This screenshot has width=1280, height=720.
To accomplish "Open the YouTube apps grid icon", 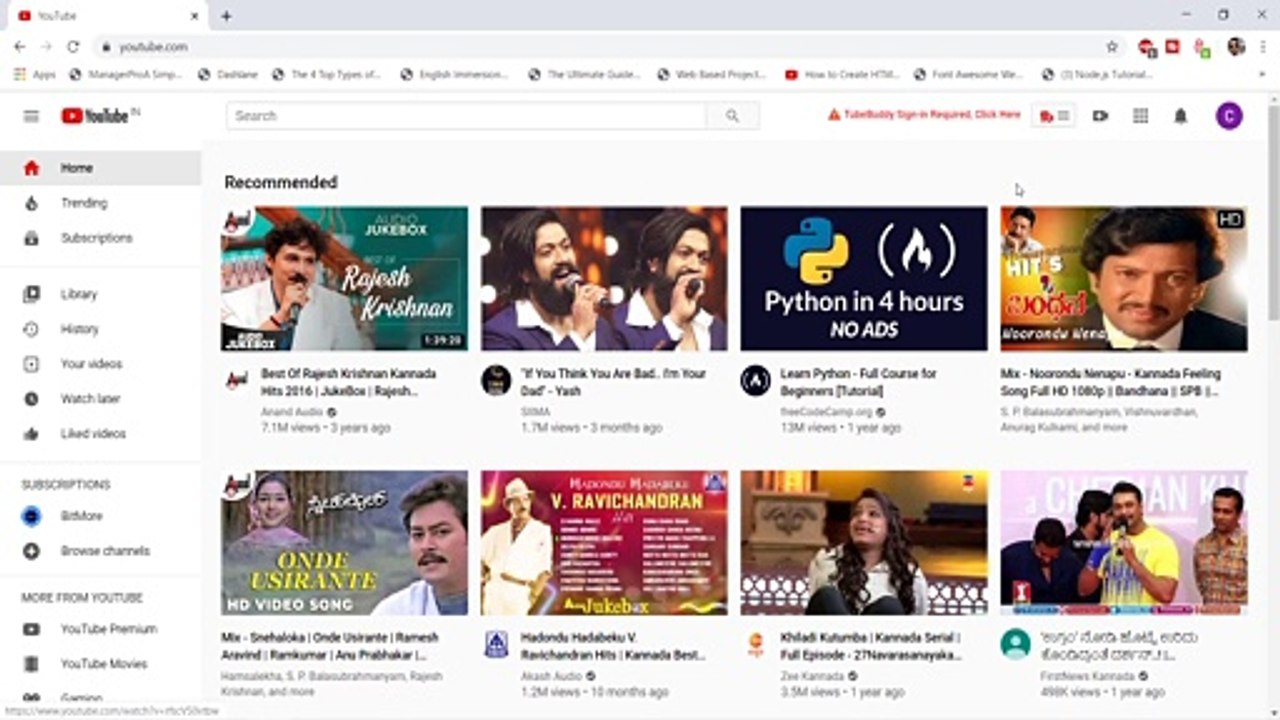I will pyautogui.click(x=1140, y=116).
